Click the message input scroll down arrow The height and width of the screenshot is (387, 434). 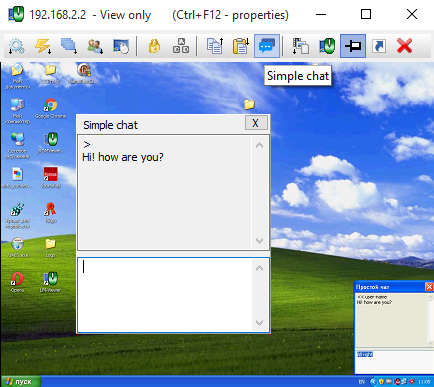coord(260,322)
